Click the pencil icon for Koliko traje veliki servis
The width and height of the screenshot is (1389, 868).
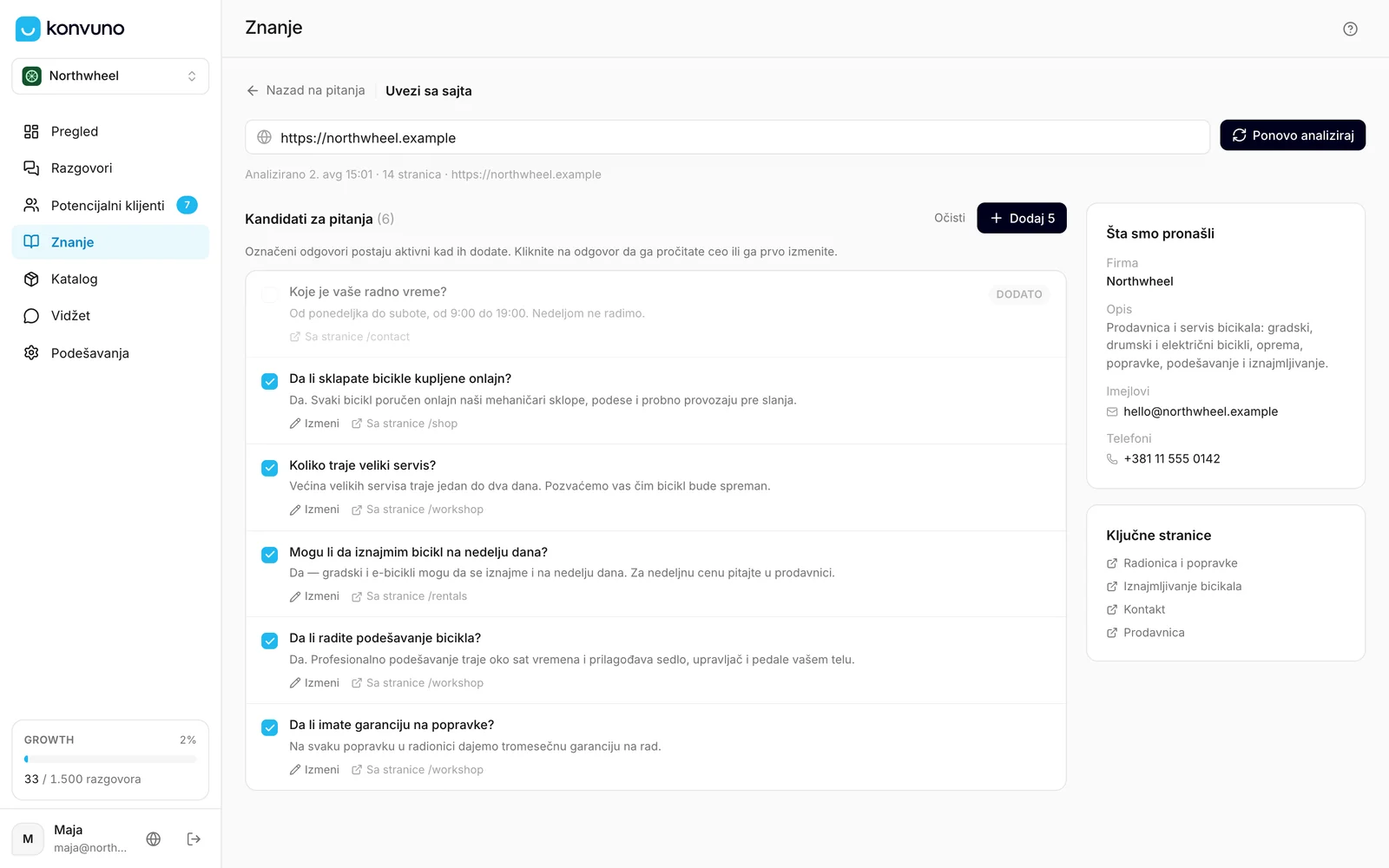point(295,510)
